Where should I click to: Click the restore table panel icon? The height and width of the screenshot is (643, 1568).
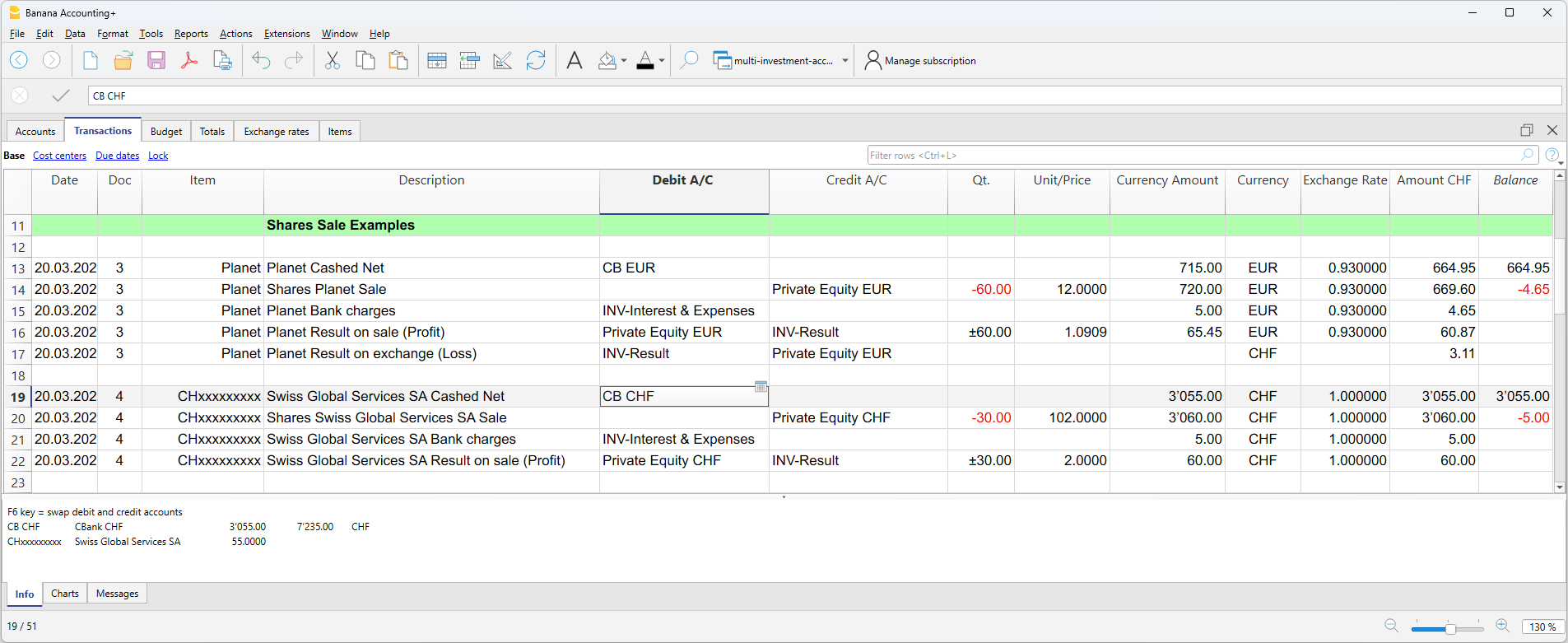pyautogui.click(x=1527, y=130)
